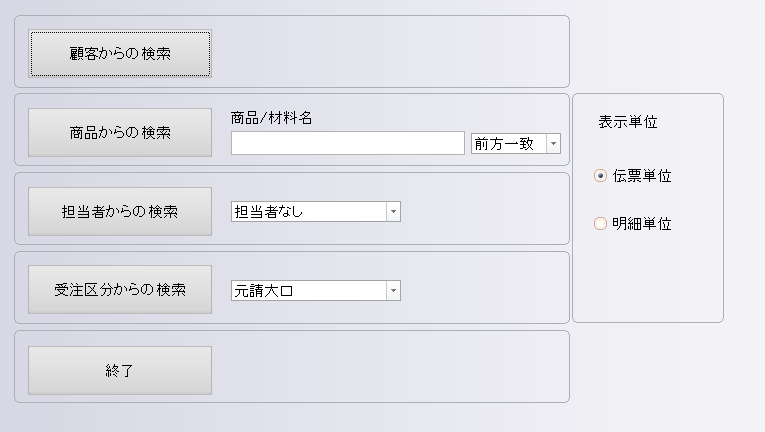Click inside the 担当者なし combo text area
765x432 pixels.
click(308, 211)
